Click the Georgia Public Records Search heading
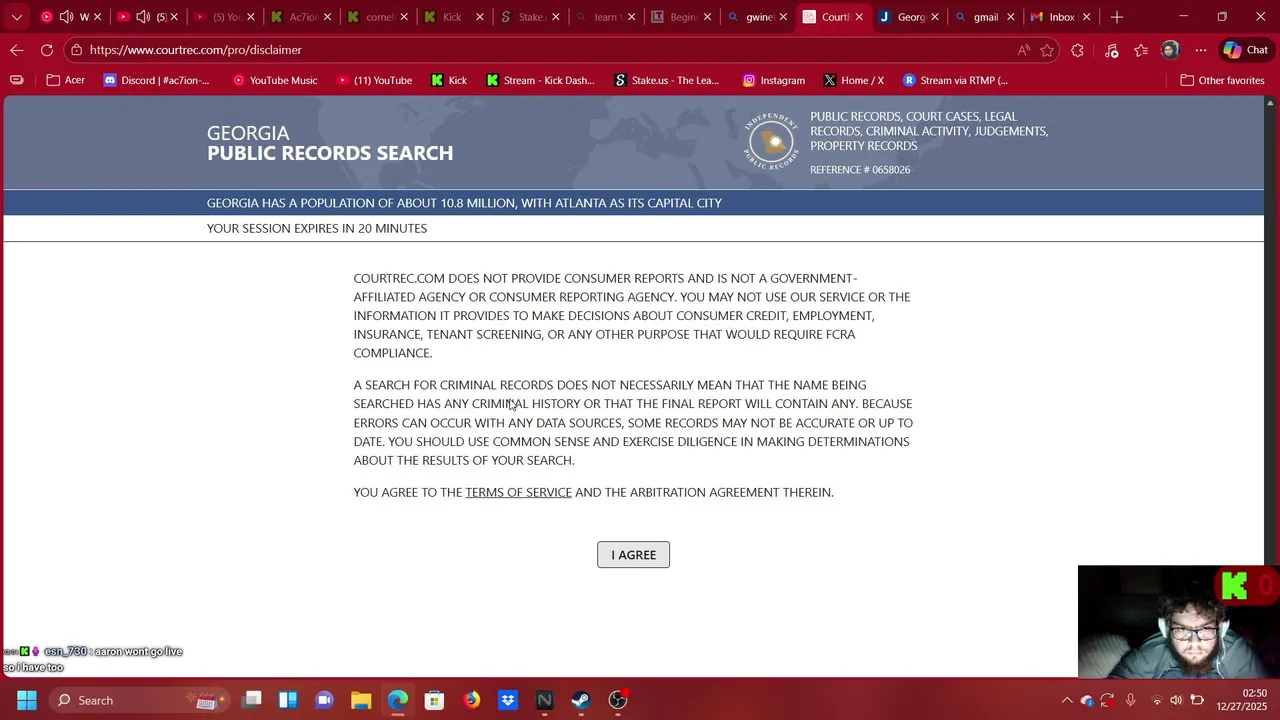 [330, 143]
